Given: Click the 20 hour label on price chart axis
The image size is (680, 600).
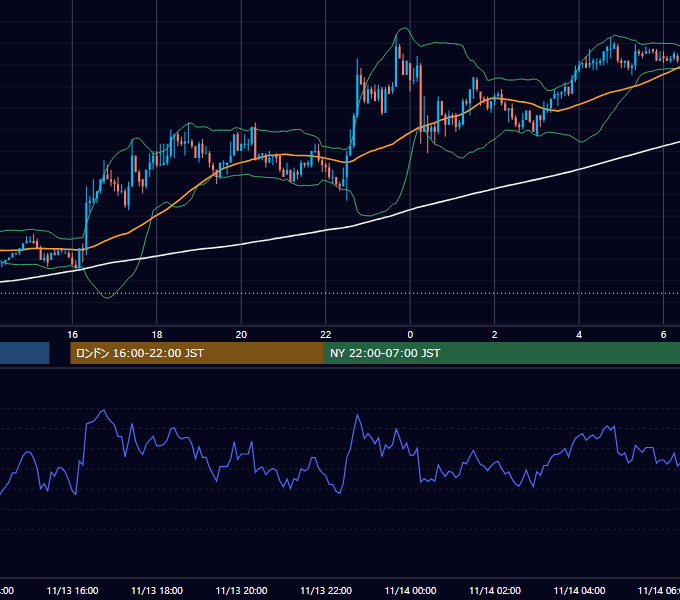Looking at the screenshot, I should tap(241, 335).
